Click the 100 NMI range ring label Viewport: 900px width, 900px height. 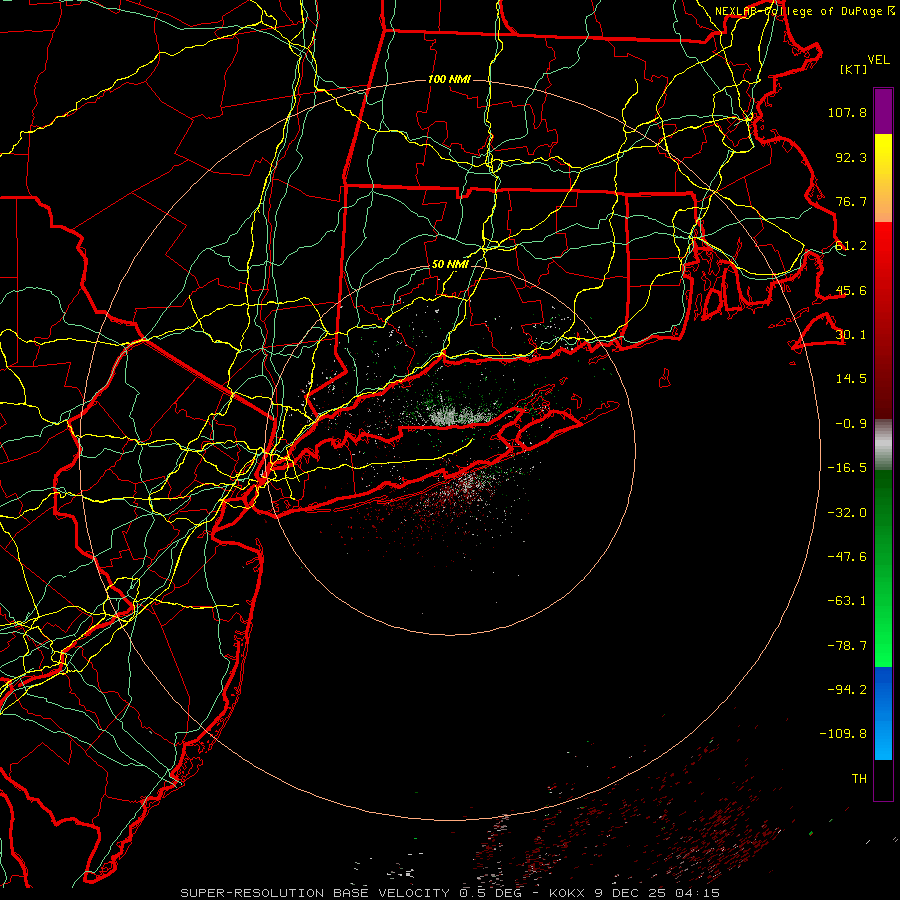[x=449, y=79]
